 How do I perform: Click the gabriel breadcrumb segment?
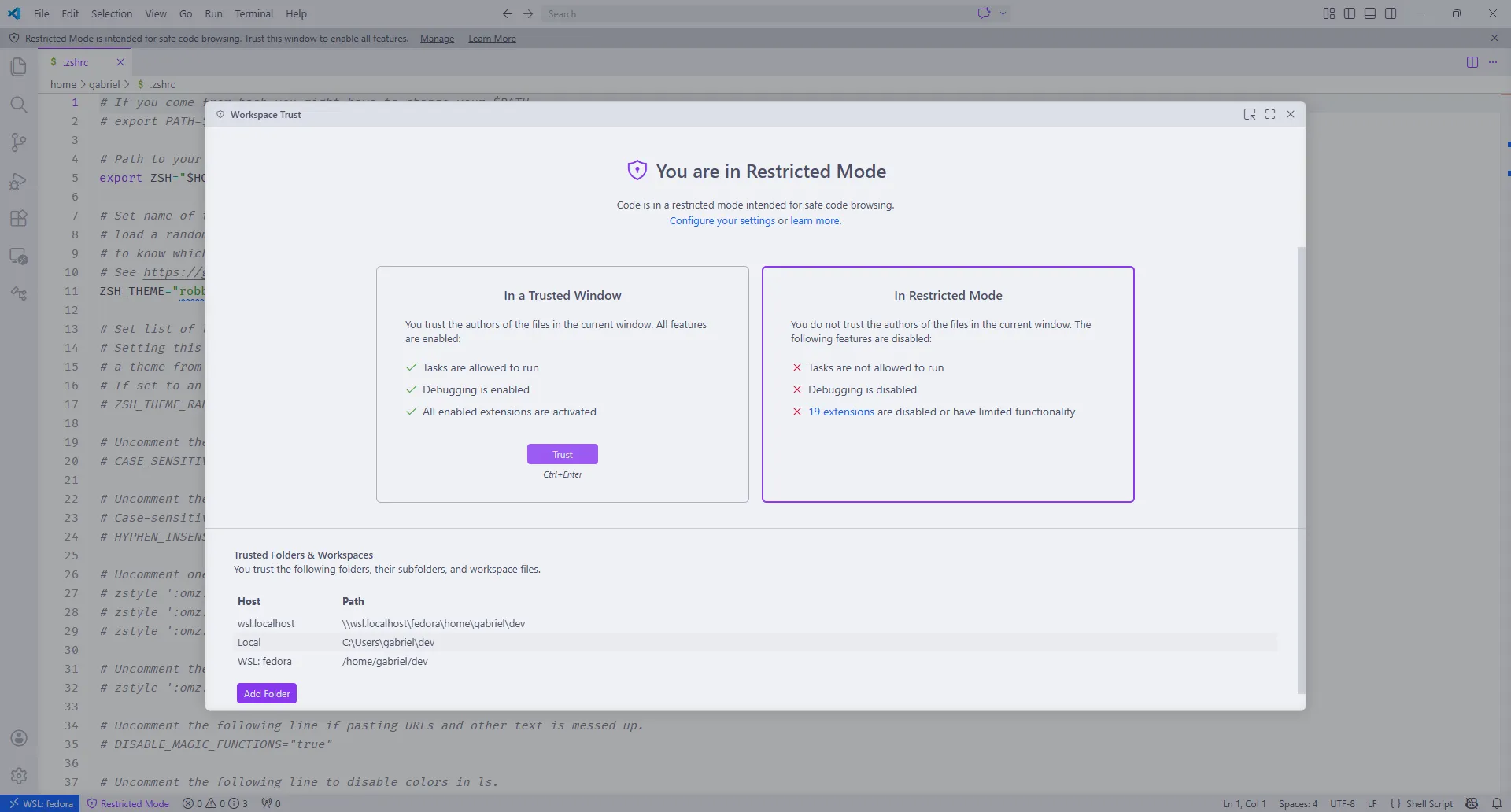[x=104, y=84]
